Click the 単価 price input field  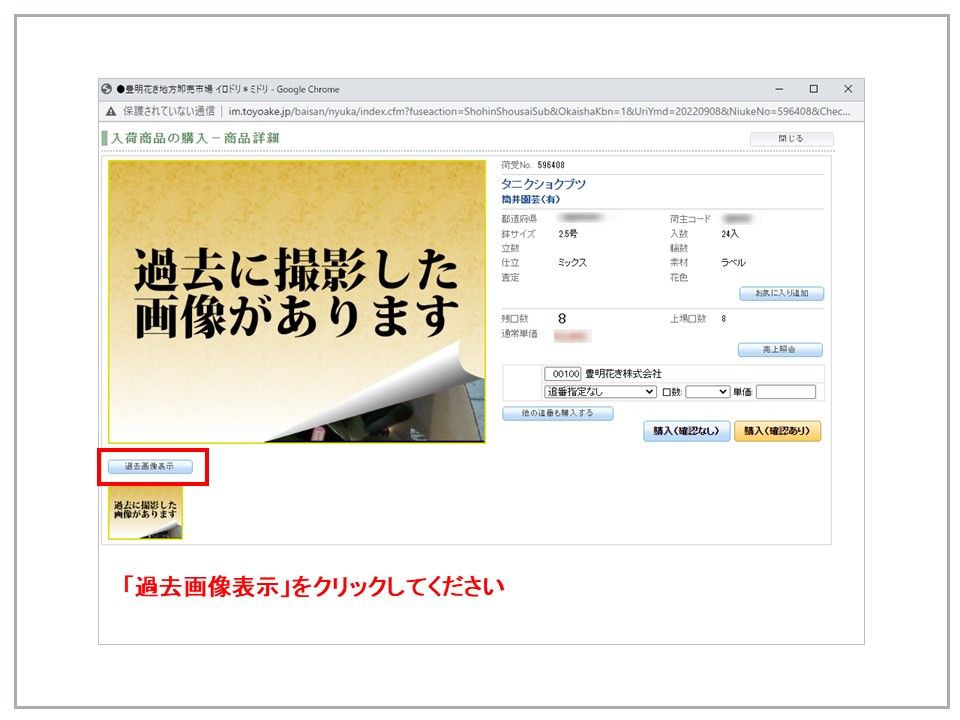[x=786, y=392]
